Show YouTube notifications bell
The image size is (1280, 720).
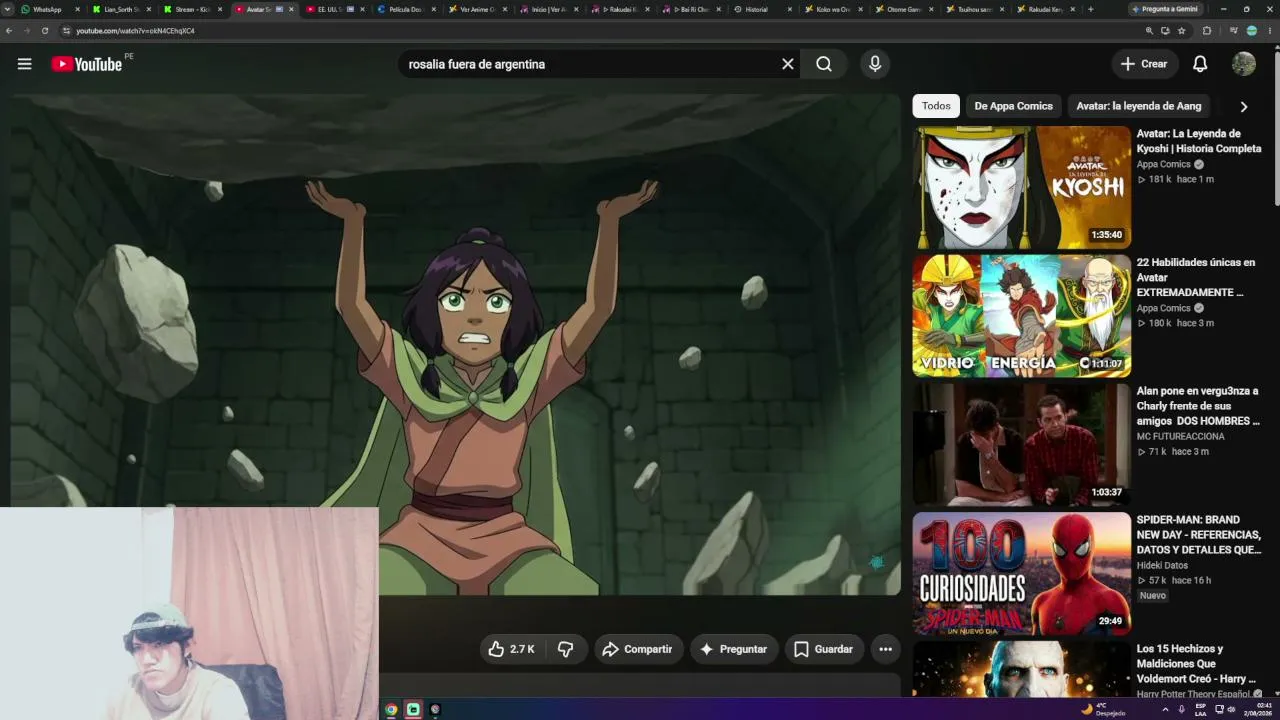(1200, 64)
